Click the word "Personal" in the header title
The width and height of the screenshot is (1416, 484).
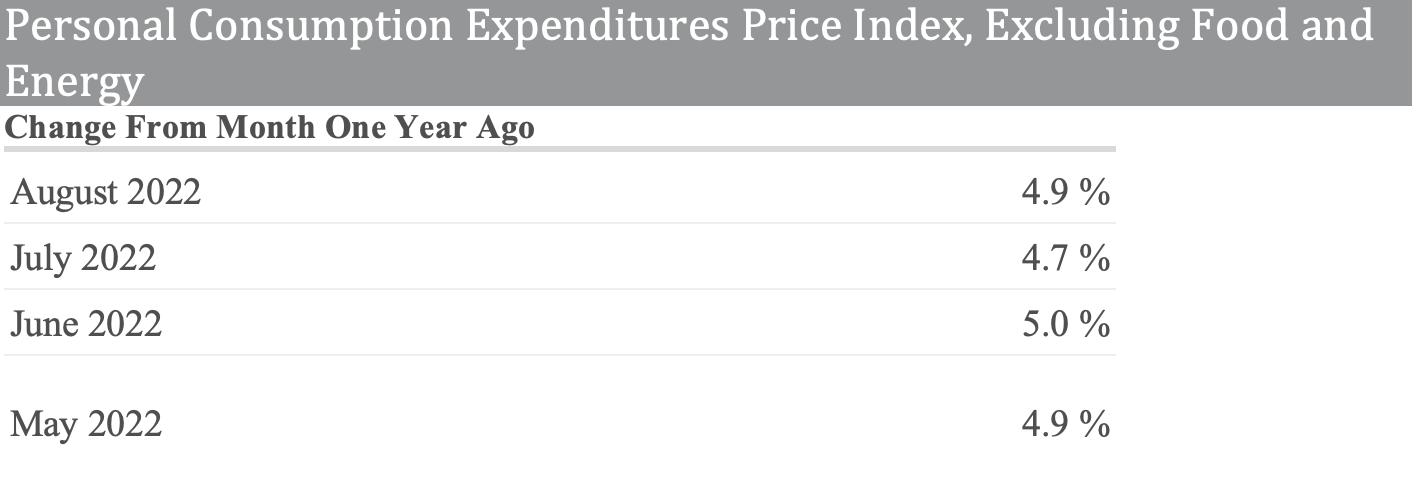(89, 27)
